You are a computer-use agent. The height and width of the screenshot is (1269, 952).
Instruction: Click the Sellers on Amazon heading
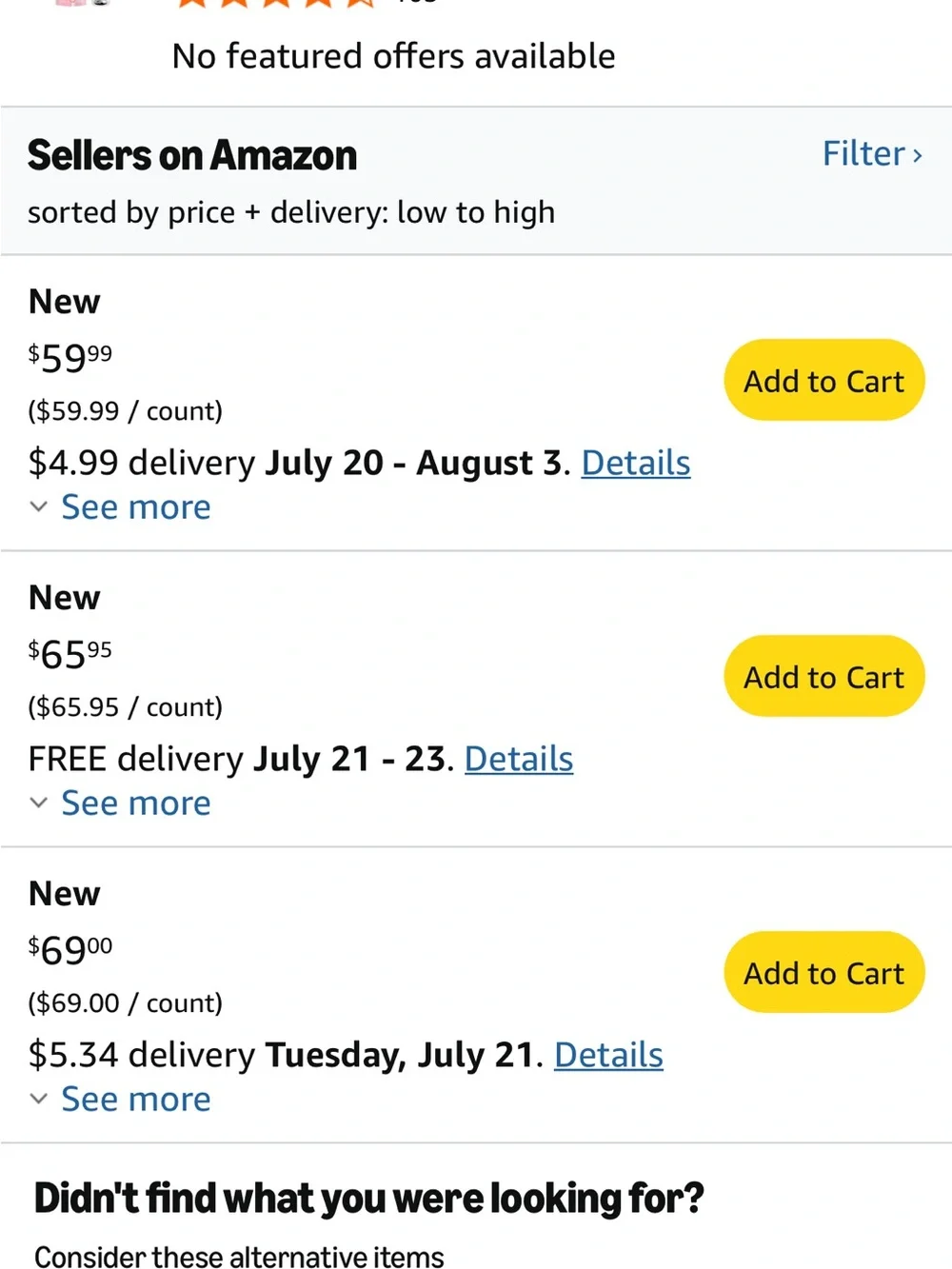[x=192, y=155]
